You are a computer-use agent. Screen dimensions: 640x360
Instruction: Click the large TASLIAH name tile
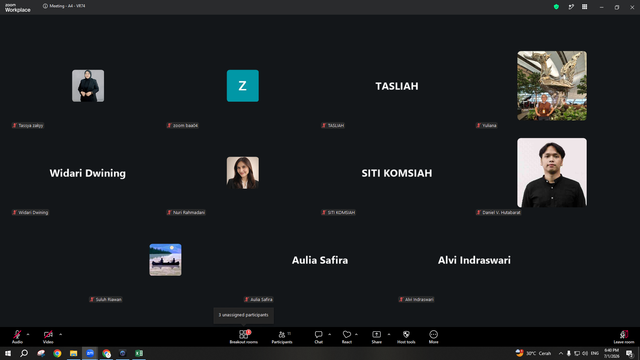[x=397, y=86]
